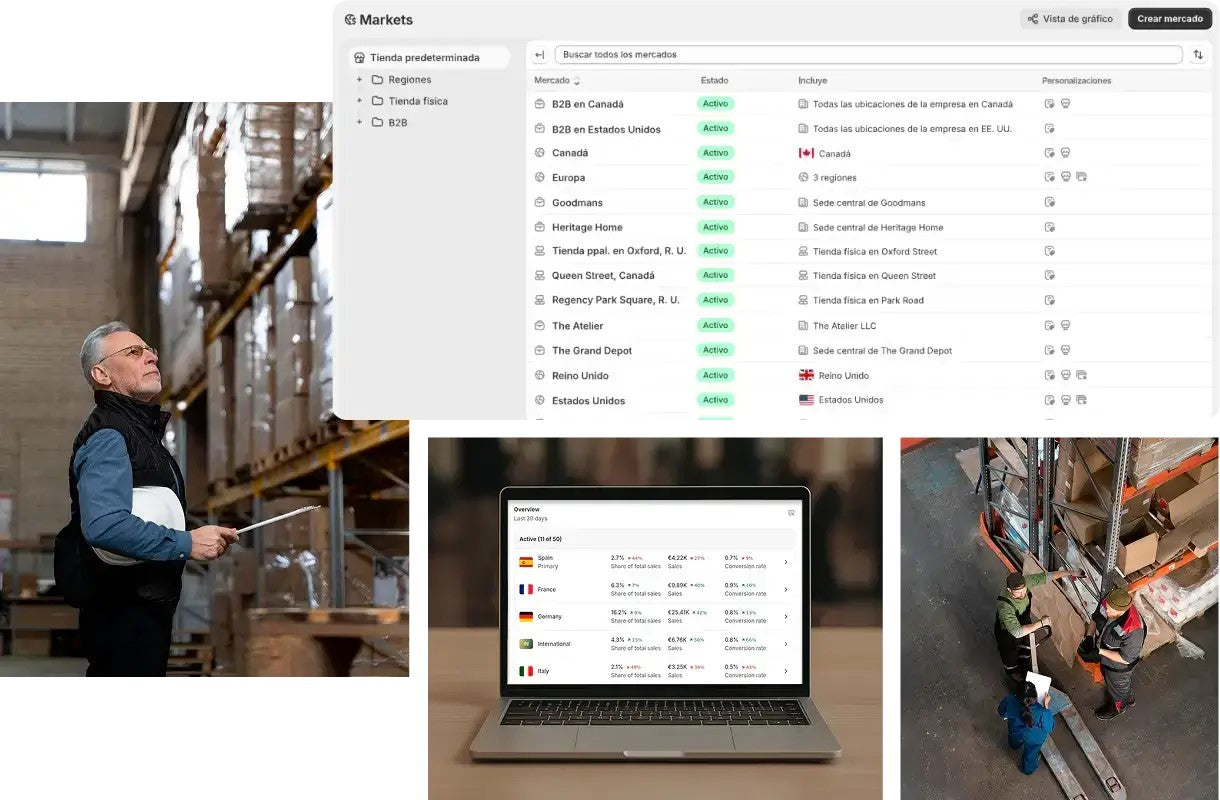The width and height of the screenshot is (1220, 800).
Task: Click The Grand Depot market name
Action: pos(592,351)
